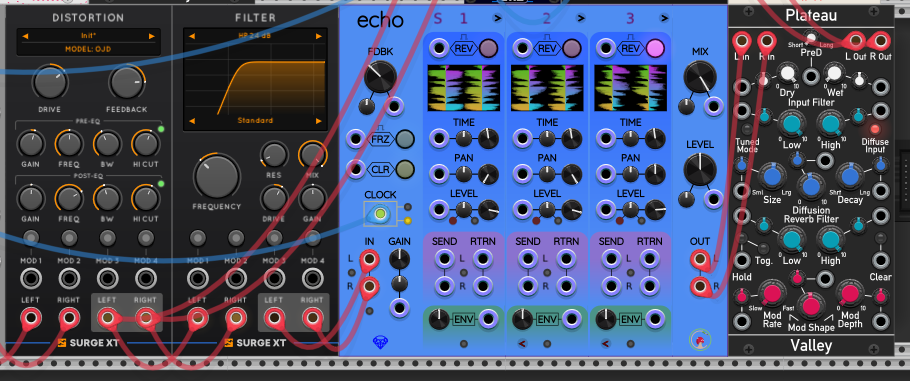910x381 pixels.
Task: Toggle tap 2 REV reverse button
Action: [x=572, y=48]
